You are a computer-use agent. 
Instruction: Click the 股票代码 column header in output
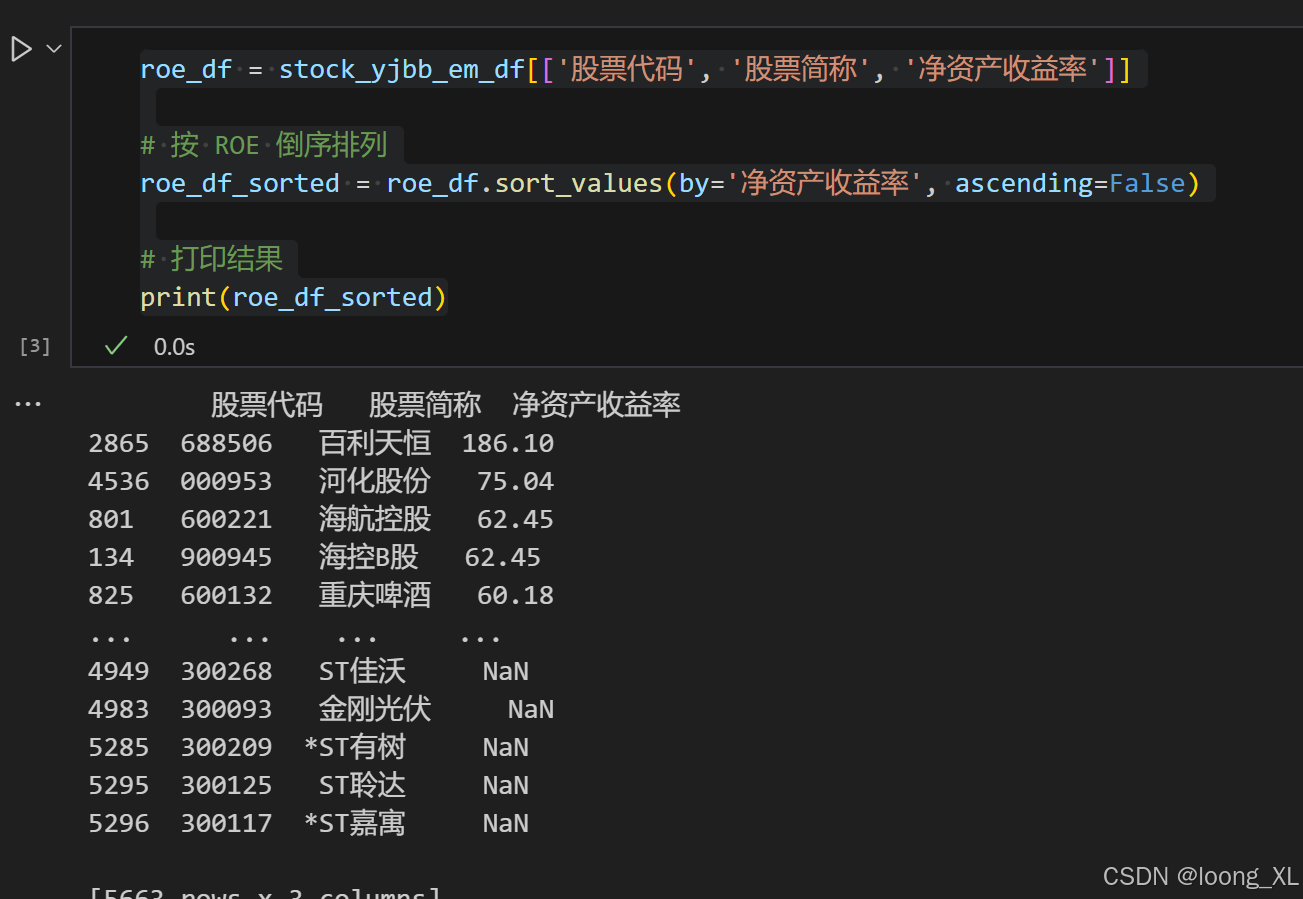click(267, 405)
